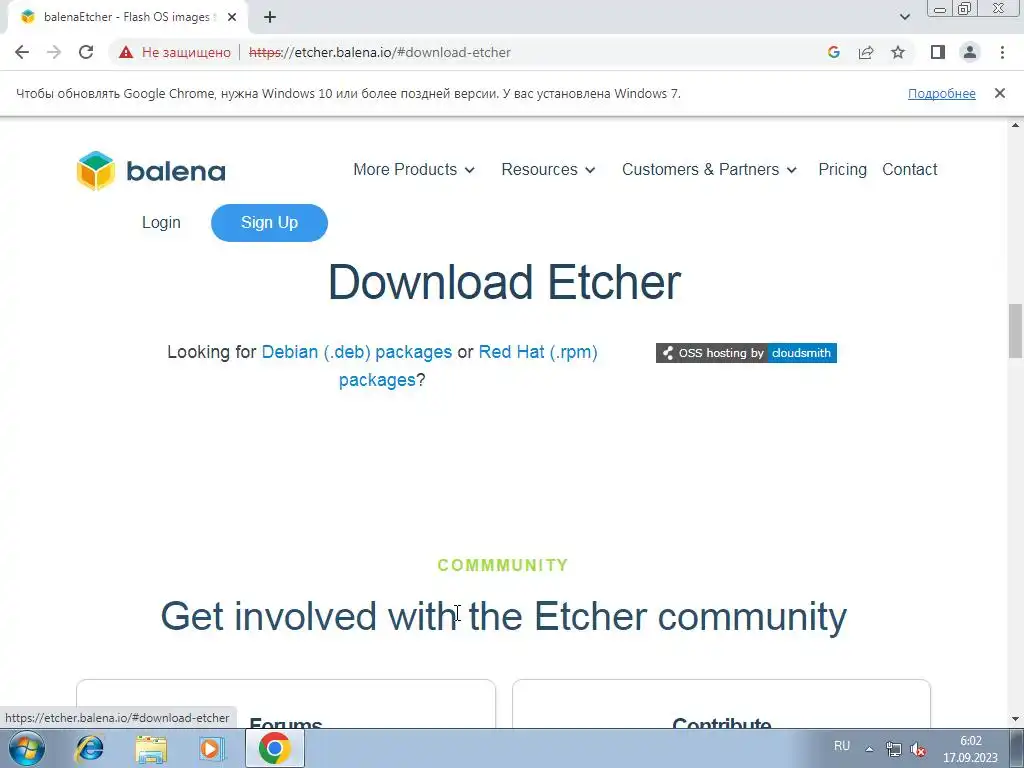1024x768 pixels.
Task: Click the taskbar clock and date
Action: [x=970, y=749]
